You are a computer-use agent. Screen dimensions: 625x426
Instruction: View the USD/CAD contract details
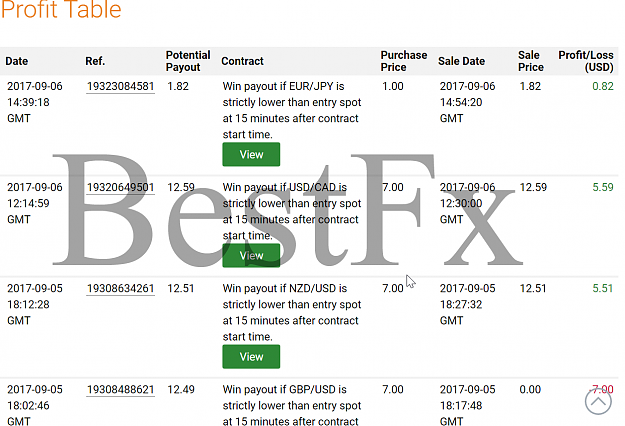click(251, 255)
